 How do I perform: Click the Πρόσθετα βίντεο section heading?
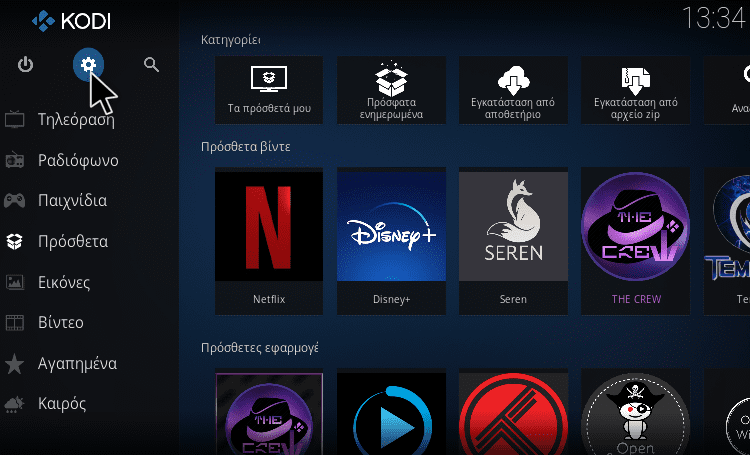(x=245, y=146)
